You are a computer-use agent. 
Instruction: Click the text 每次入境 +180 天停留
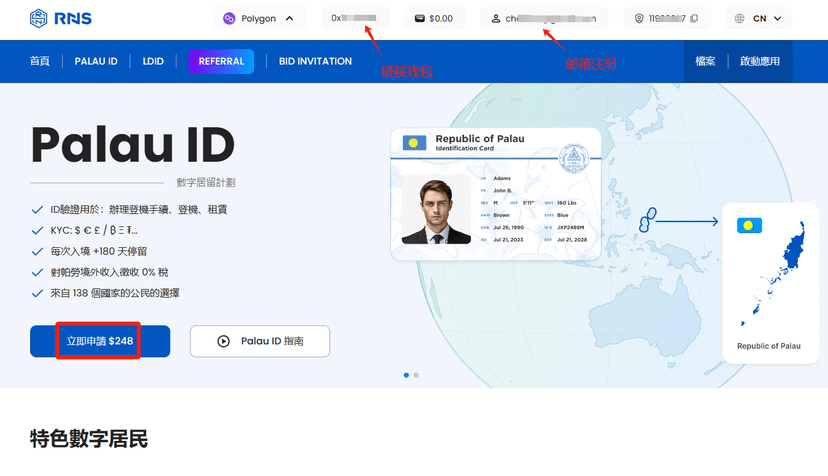[99, 251]
